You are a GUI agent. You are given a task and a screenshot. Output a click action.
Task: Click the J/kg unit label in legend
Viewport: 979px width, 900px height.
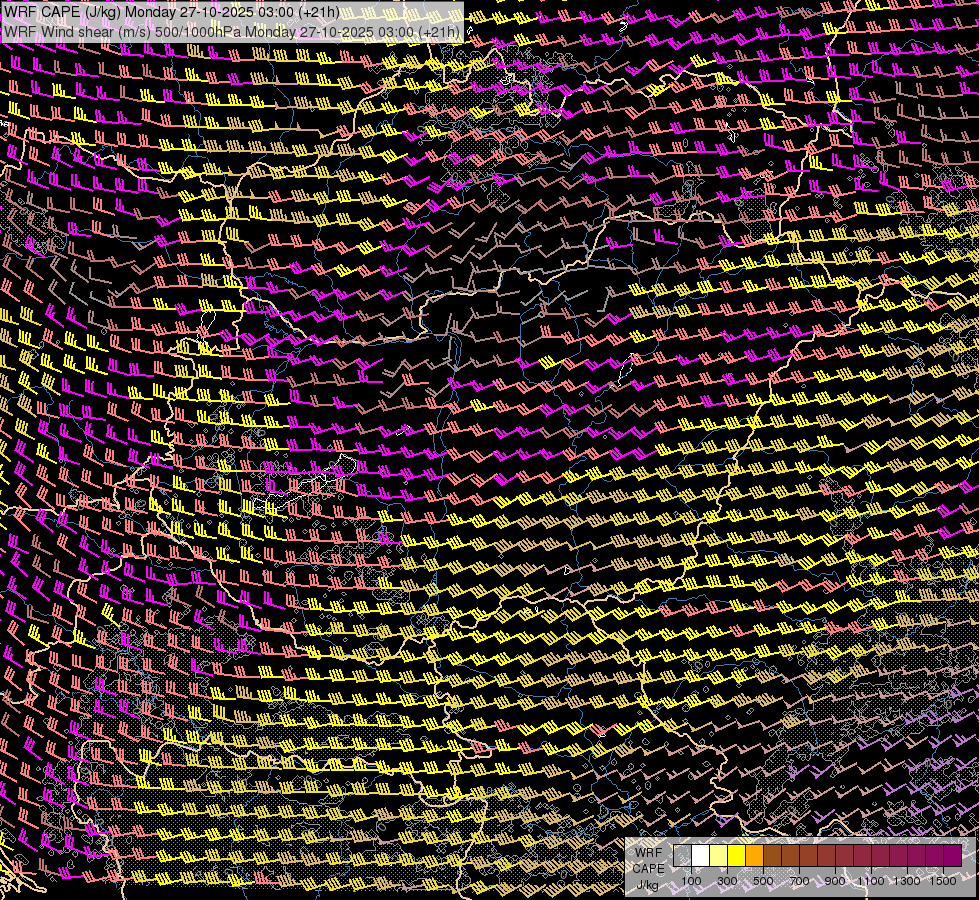[648, 885]
